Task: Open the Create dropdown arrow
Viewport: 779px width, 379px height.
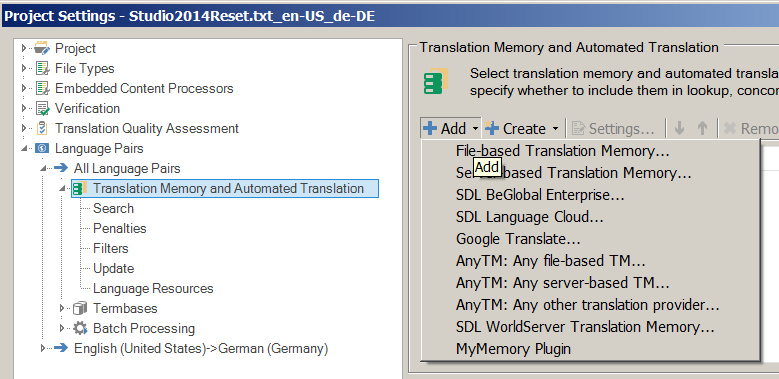Action: coord(555,129)
